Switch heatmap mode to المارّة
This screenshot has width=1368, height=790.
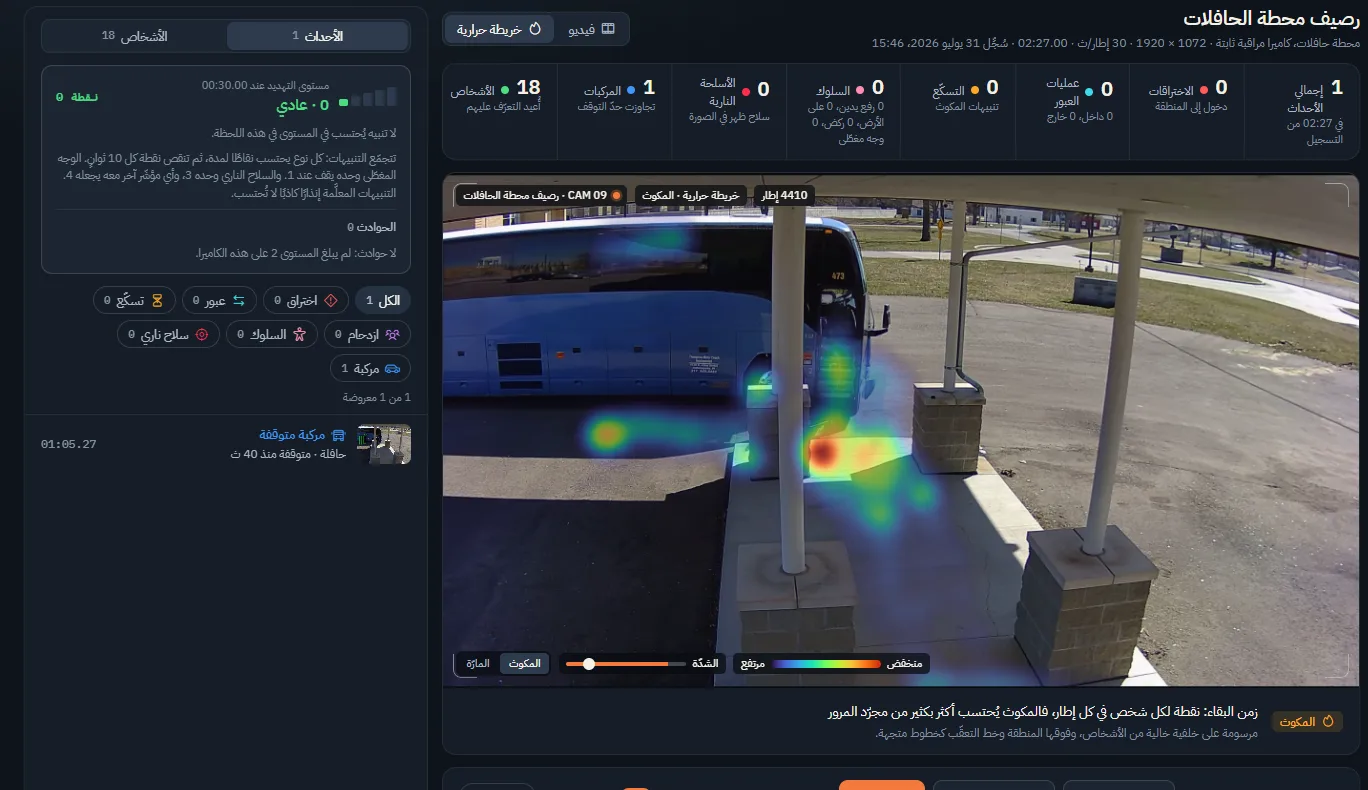click(x=478, y=663)
